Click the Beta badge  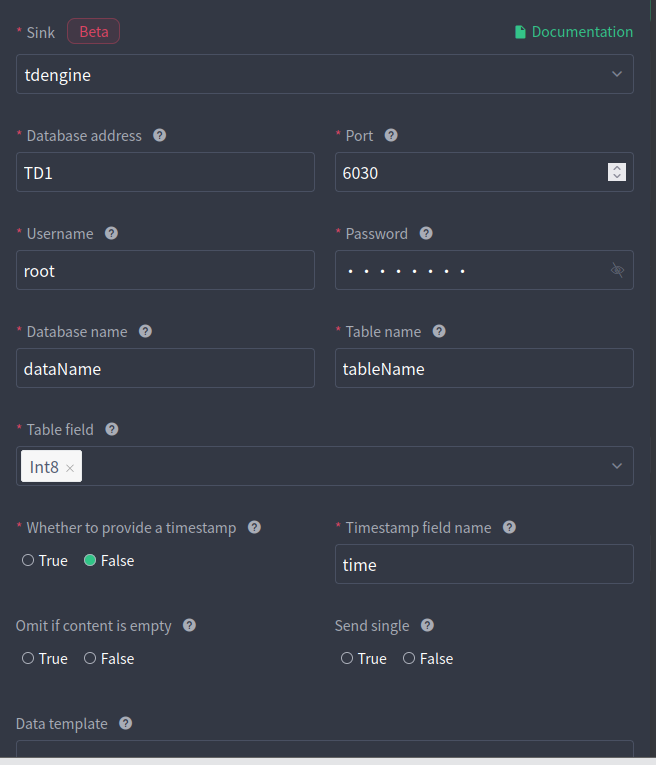[x=94, y=31]
